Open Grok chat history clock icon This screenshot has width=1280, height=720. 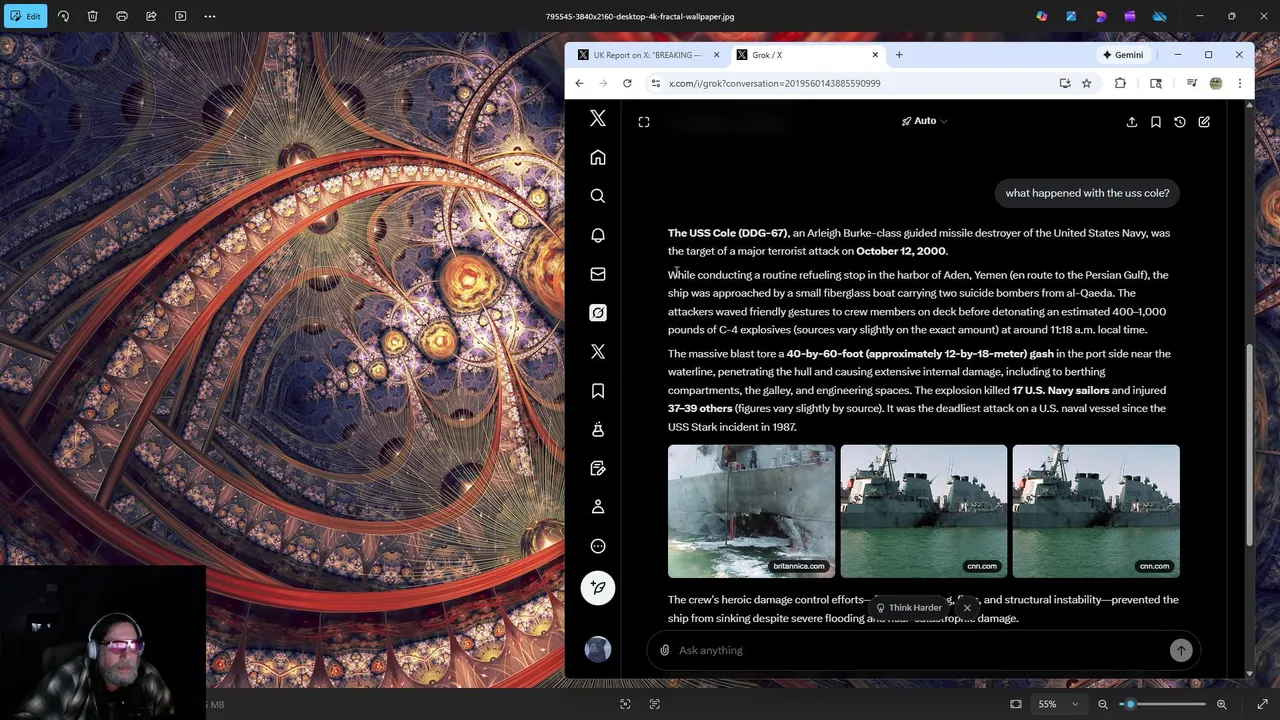(1180, 122)
